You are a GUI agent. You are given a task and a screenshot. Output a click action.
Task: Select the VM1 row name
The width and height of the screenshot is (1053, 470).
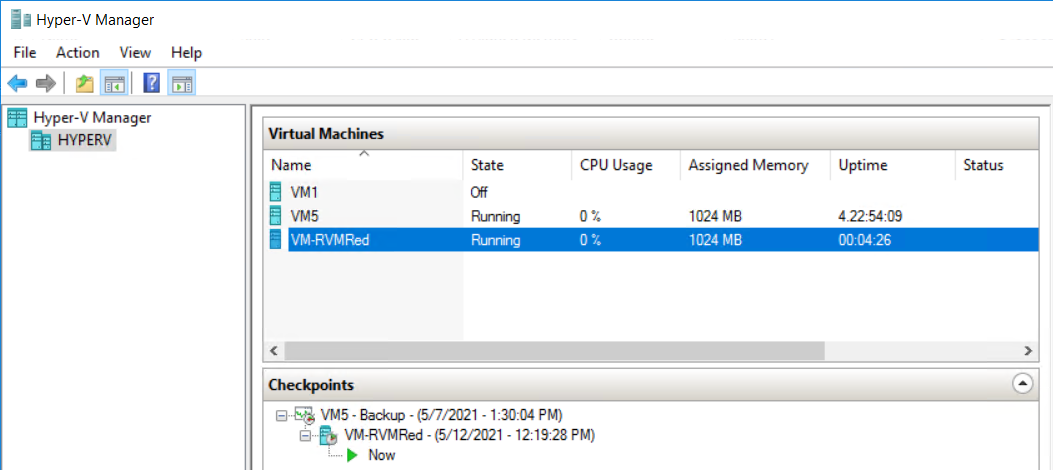[304, 192]
